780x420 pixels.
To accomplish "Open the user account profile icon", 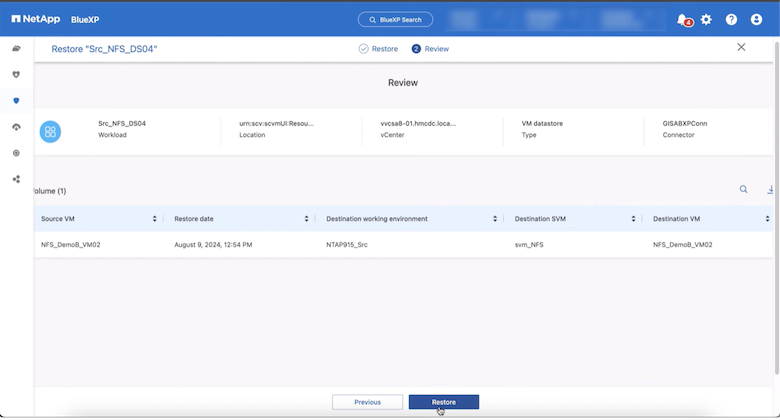I will click(756, 19).
